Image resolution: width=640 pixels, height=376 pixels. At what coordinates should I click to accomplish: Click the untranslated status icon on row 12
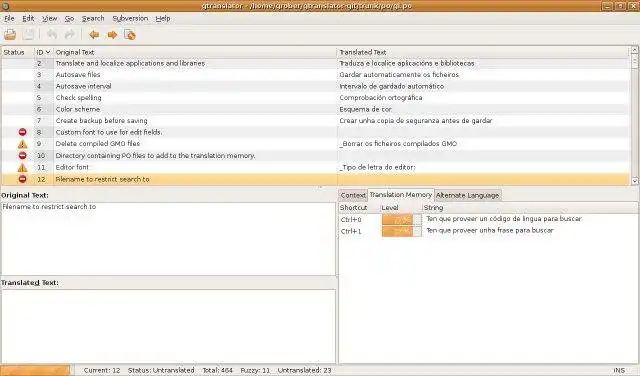22,179
